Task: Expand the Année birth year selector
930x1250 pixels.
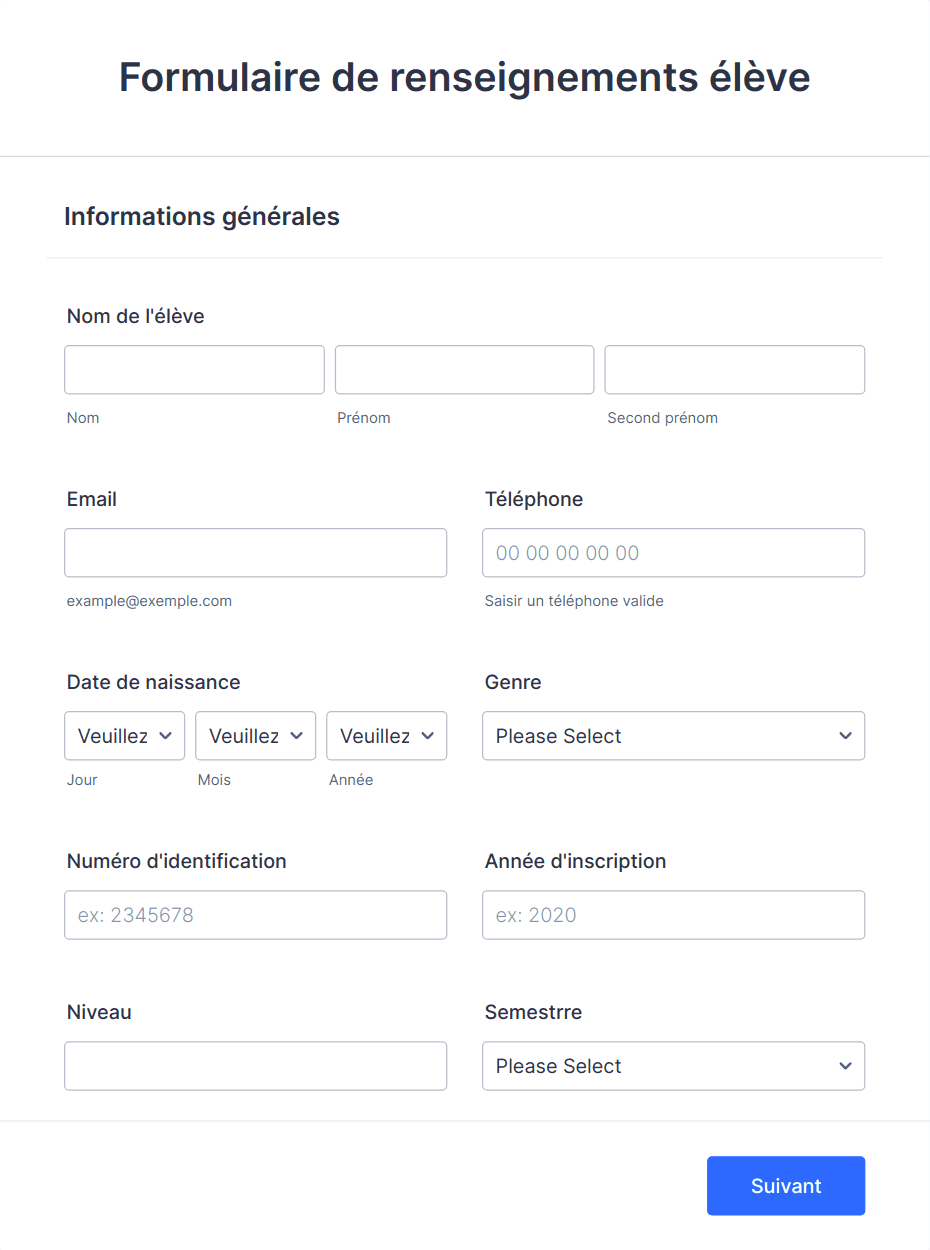Action: [x=386, y=735]
